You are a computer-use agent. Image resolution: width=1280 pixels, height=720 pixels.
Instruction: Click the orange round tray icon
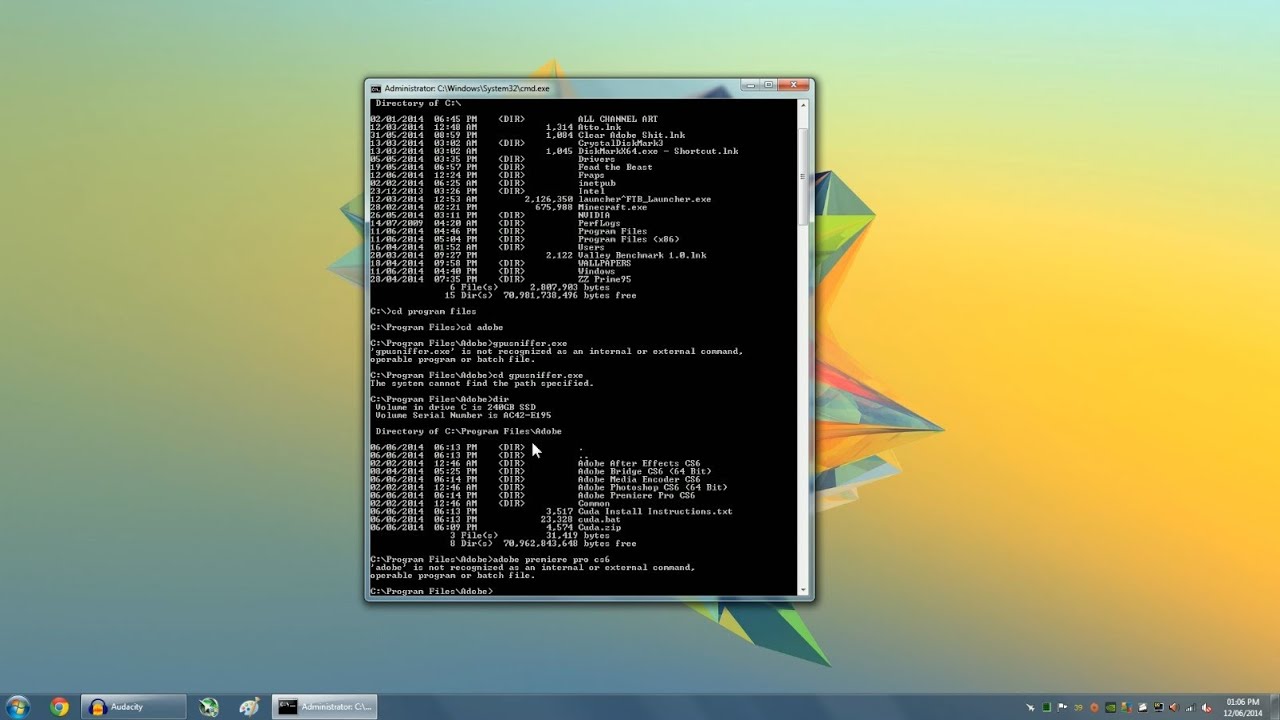click(1094, 708)
